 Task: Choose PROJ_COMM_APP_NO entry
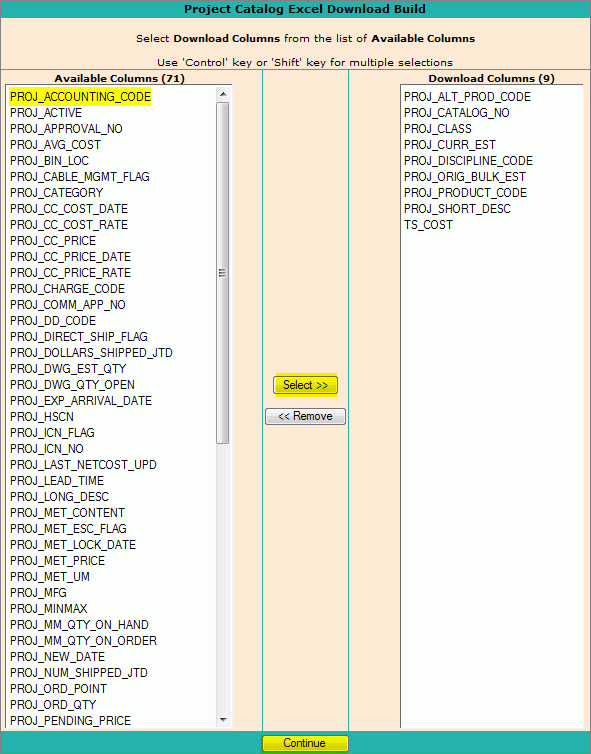(x=68, y=305)
